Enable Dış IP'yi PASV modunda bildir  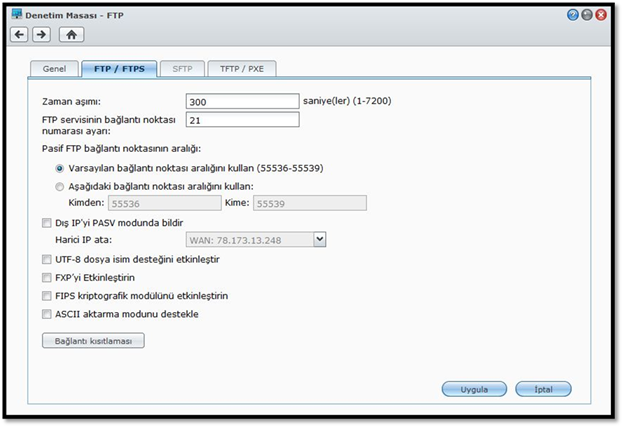point(47,222)
